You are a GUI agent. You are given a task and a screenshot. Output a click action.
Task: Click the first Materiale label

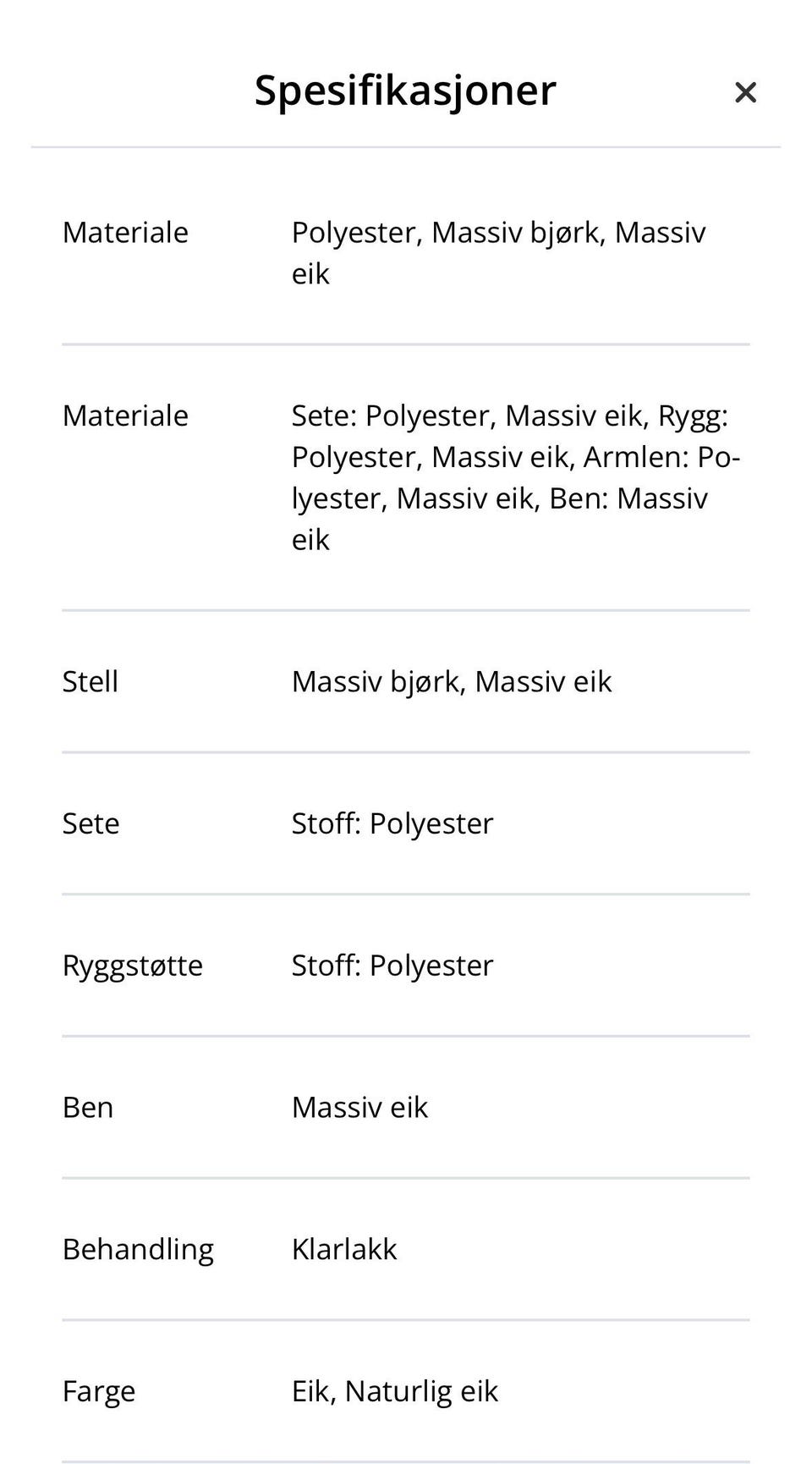125,233
